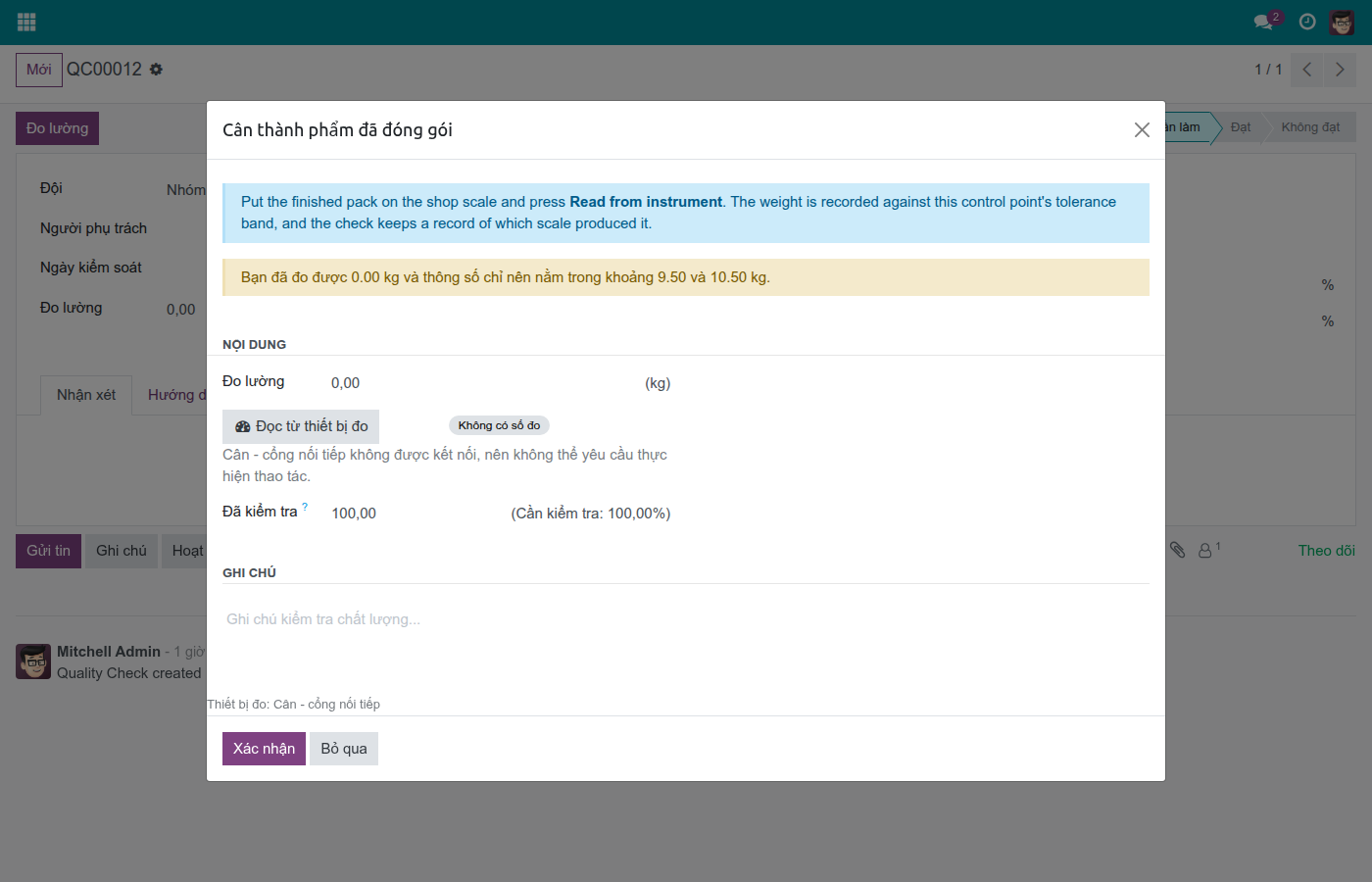Click the Đọc từ thiết bị đo button
The height and width of the screenshot is (882, 1372).
301,426
